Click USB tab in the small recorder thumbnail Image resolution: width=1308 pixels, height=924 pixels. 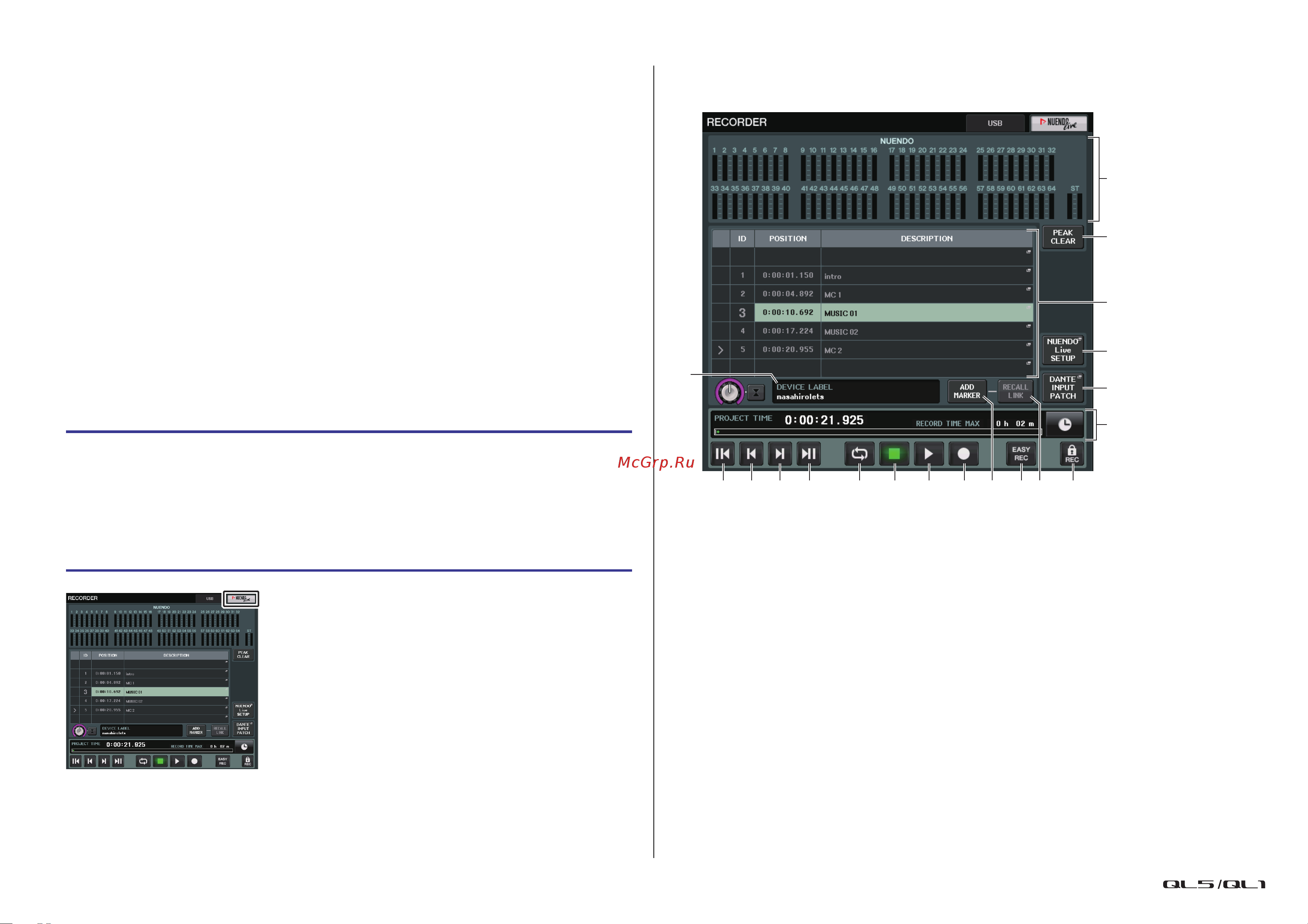210,598
